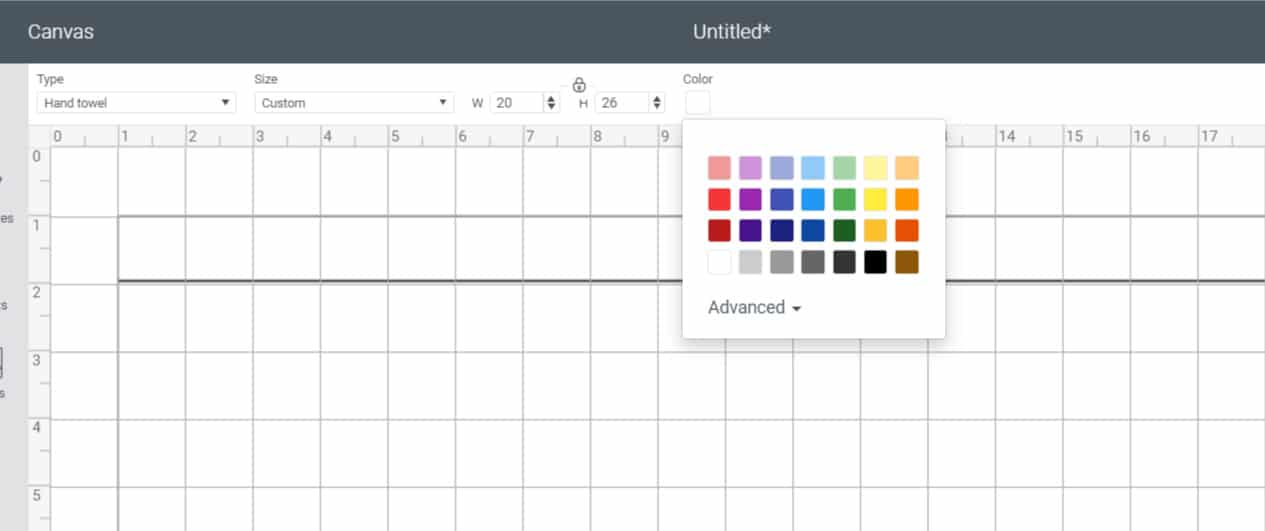The height and width of the screenshot is (531, 1265).
Task: Pick the light pink swatch
Action: 720,168
